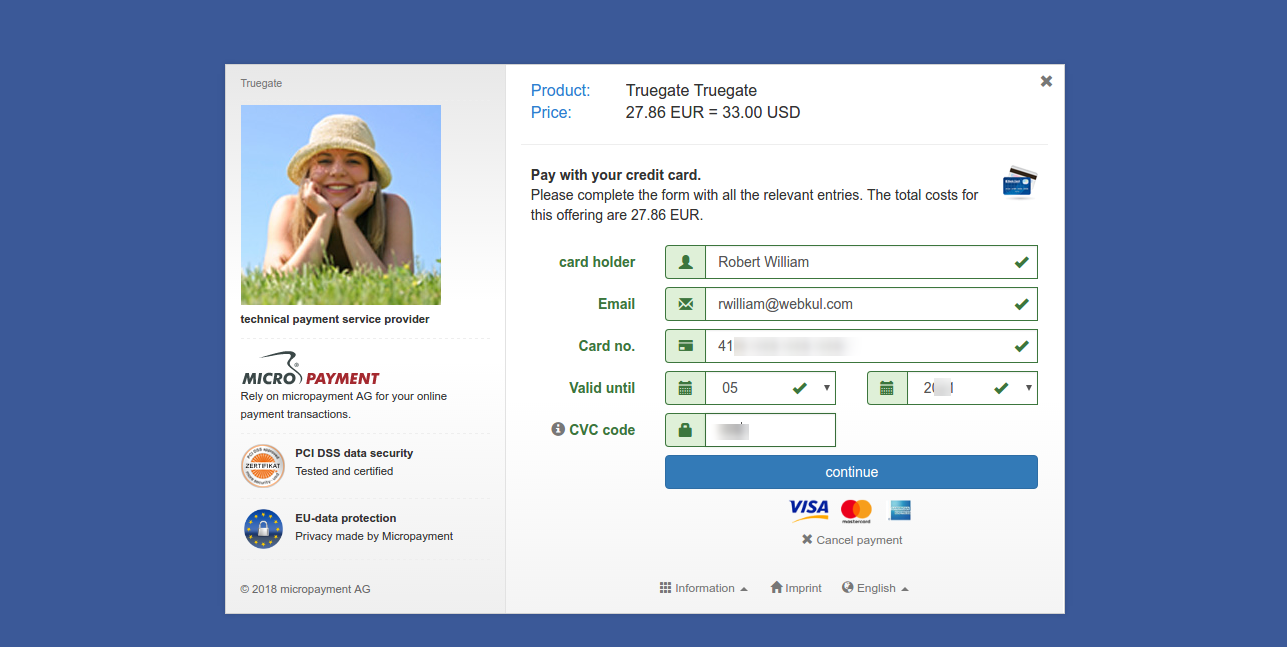This screenshot has height=647, width=1287.
Task: Click the Micropayment logo
Action: point(311,368)
